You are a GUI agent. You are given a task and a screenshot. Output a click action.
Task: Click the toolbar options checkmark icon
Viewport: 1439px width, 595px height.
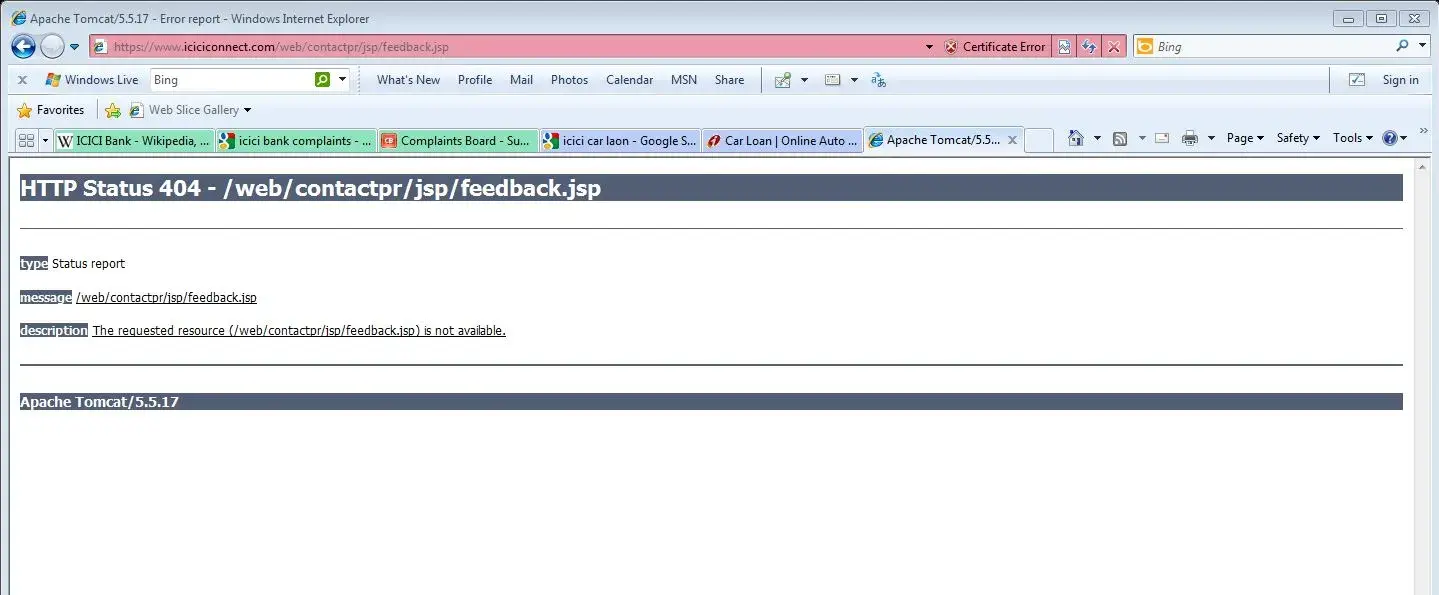pyautogui.click(x=1357, y=80)
